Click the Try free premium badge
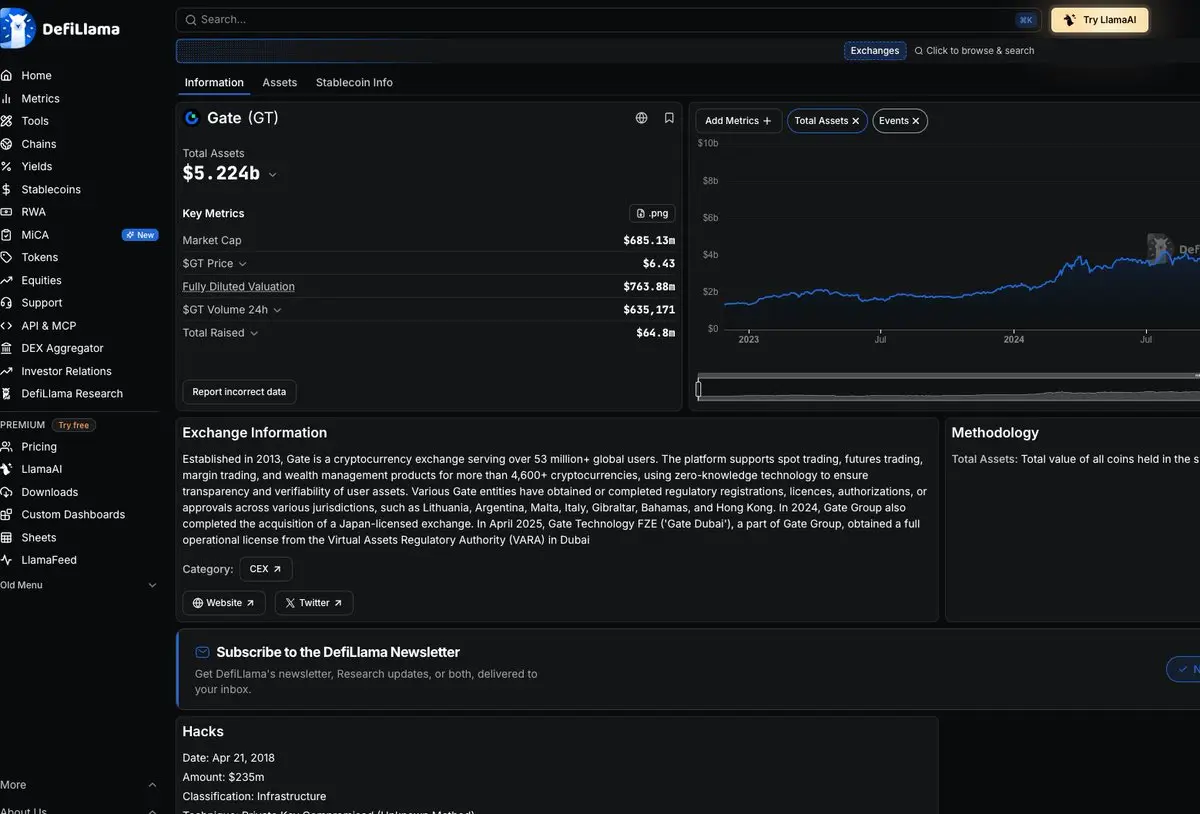Image resolution: width=1200 pixels, height=814 pixels. coord(74,425)
